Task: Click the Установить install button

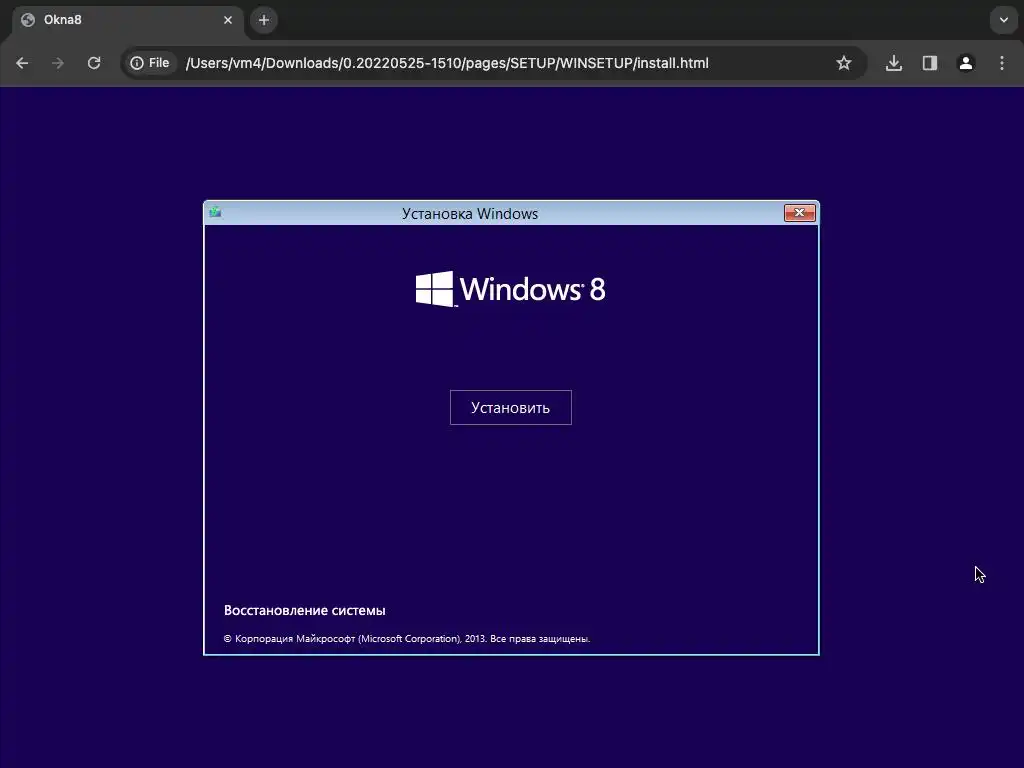Action: (x=511, y=408)
